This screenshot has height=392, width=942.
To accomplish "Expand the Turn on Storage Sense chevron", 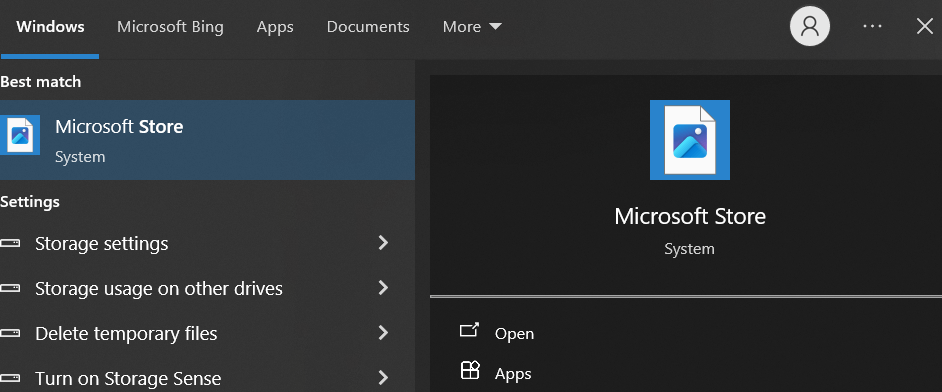I will 383,378.
